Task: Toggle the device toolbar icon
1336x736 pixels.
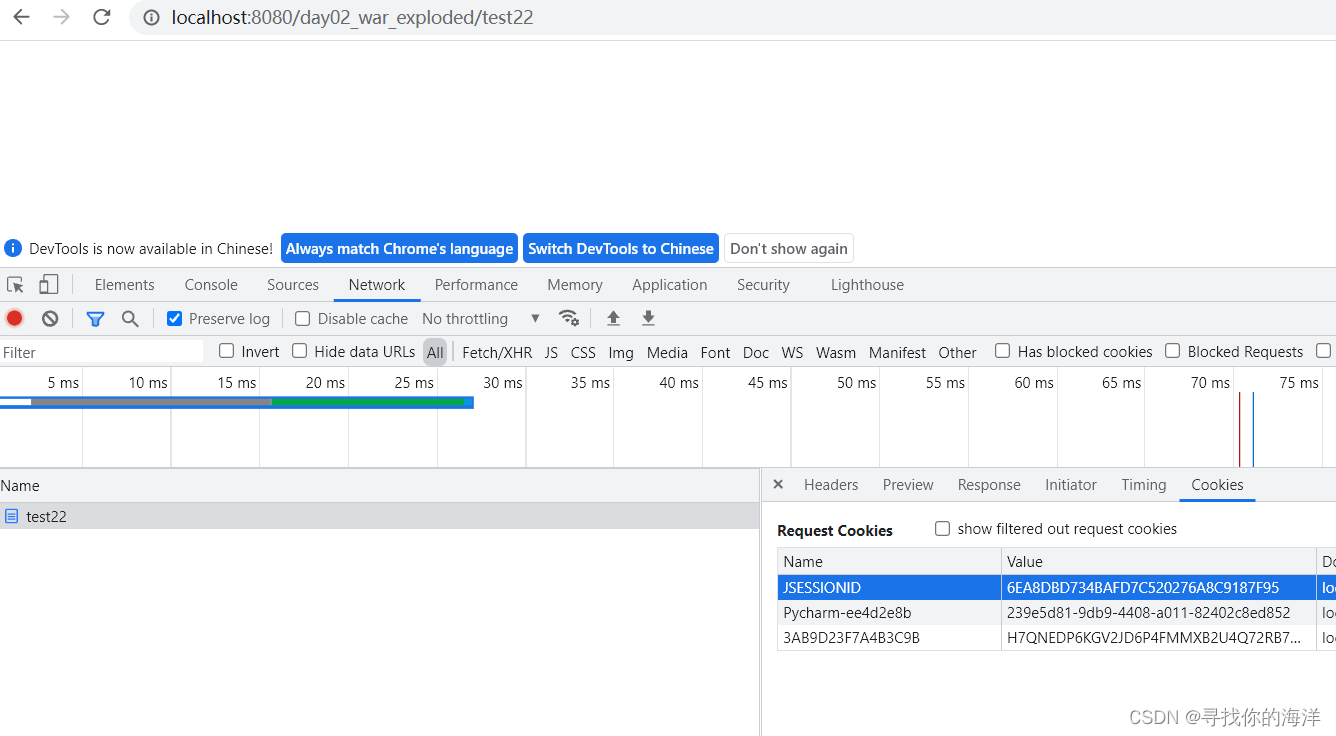Action: [48, 285]
